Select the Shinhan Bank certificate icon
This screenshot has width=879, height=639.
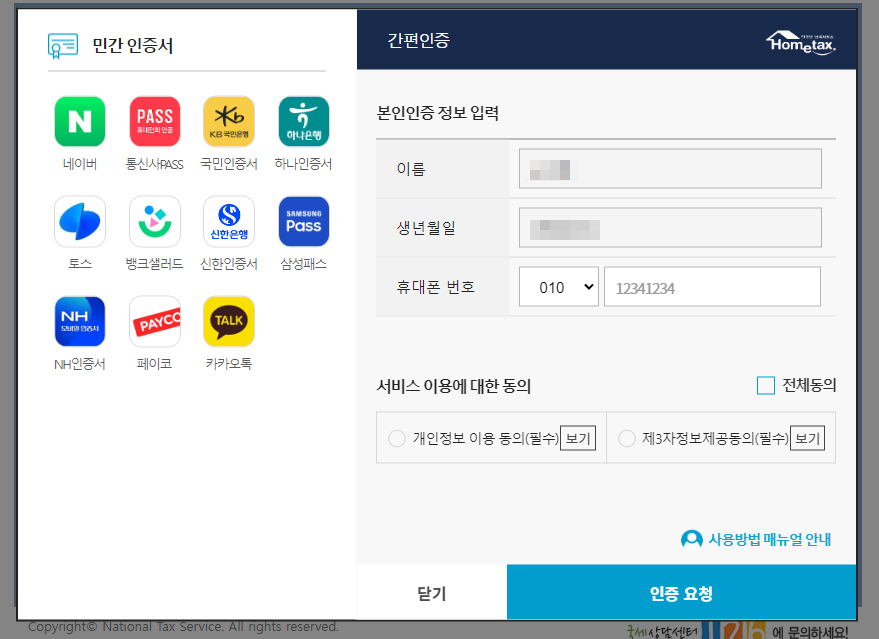(x=229, y=221)
